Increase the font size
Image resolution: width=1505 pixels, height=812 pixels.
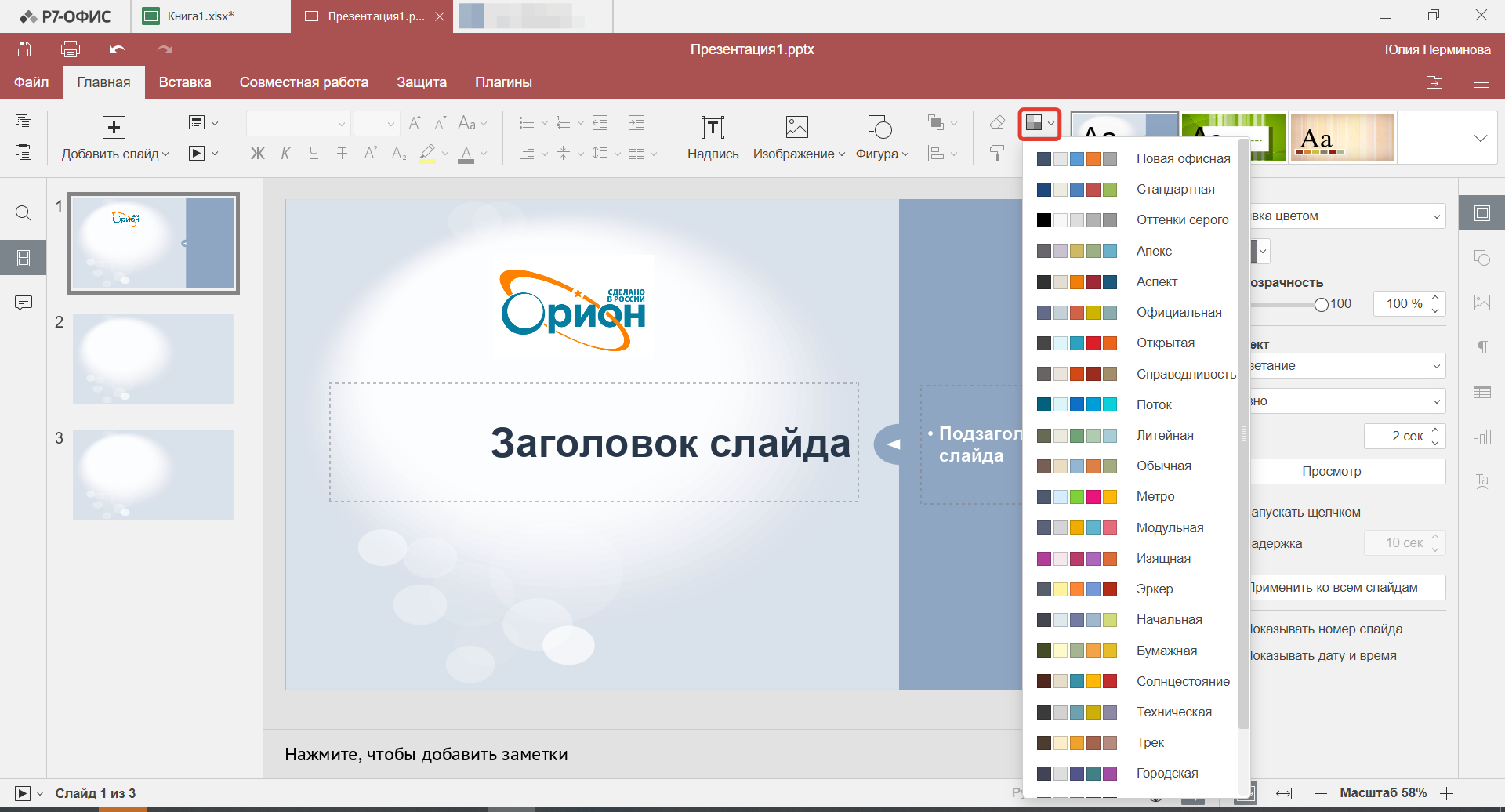(415, 123)
